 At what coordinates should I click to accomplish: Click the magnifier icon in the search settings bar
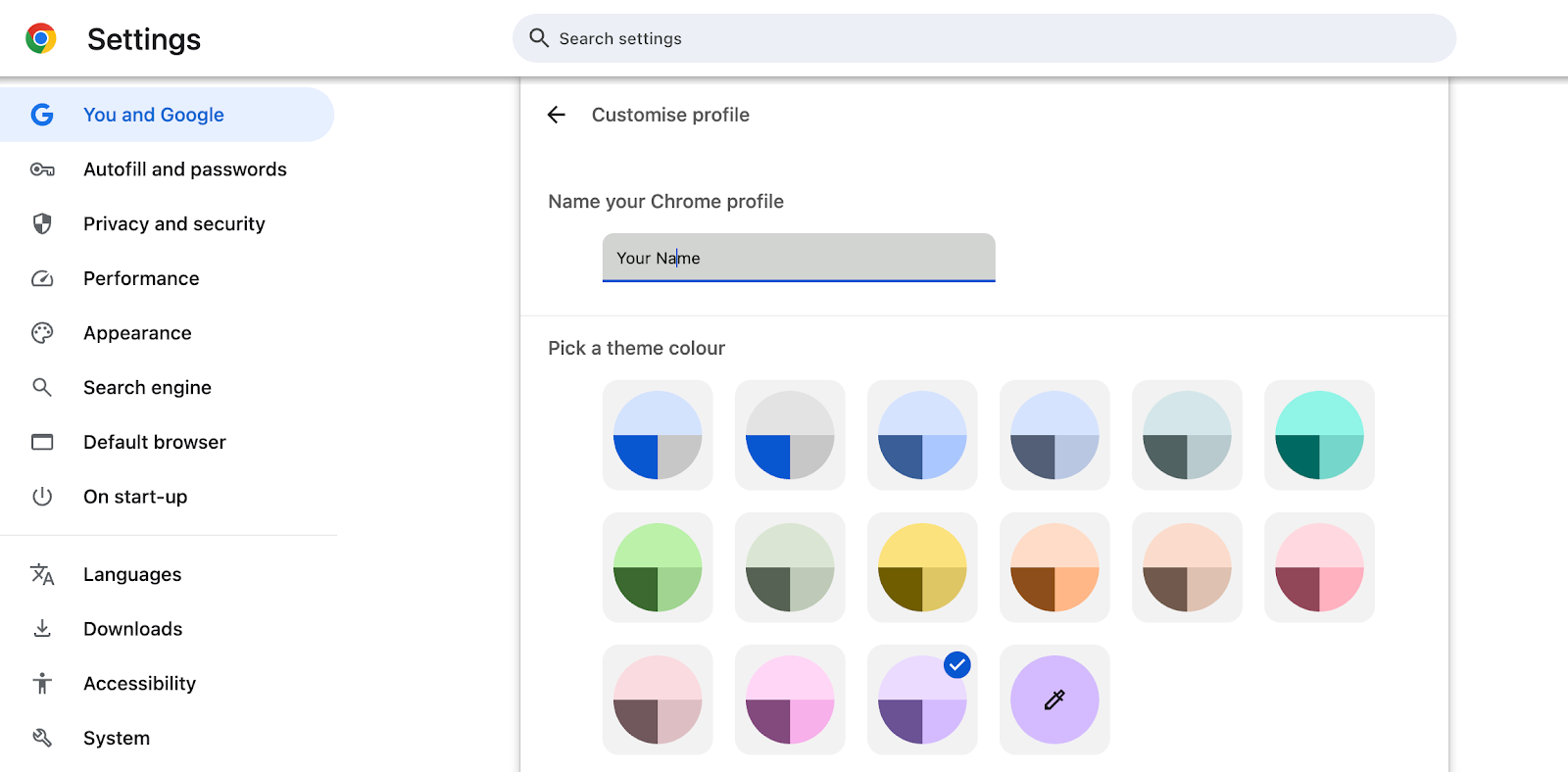(x=539, y=38)
